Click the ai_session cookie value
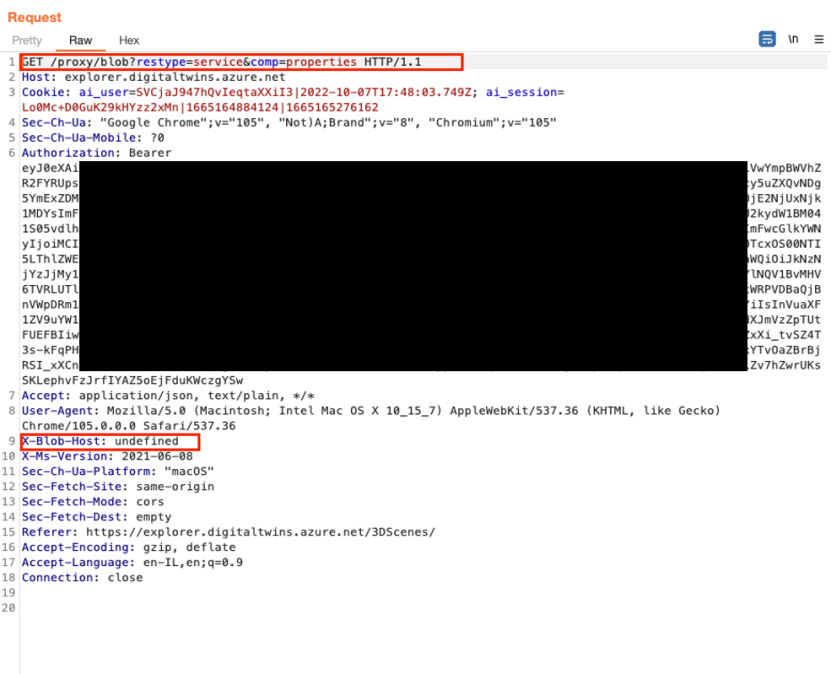This screenshot has width=831, height=674. tap(200, 108)
